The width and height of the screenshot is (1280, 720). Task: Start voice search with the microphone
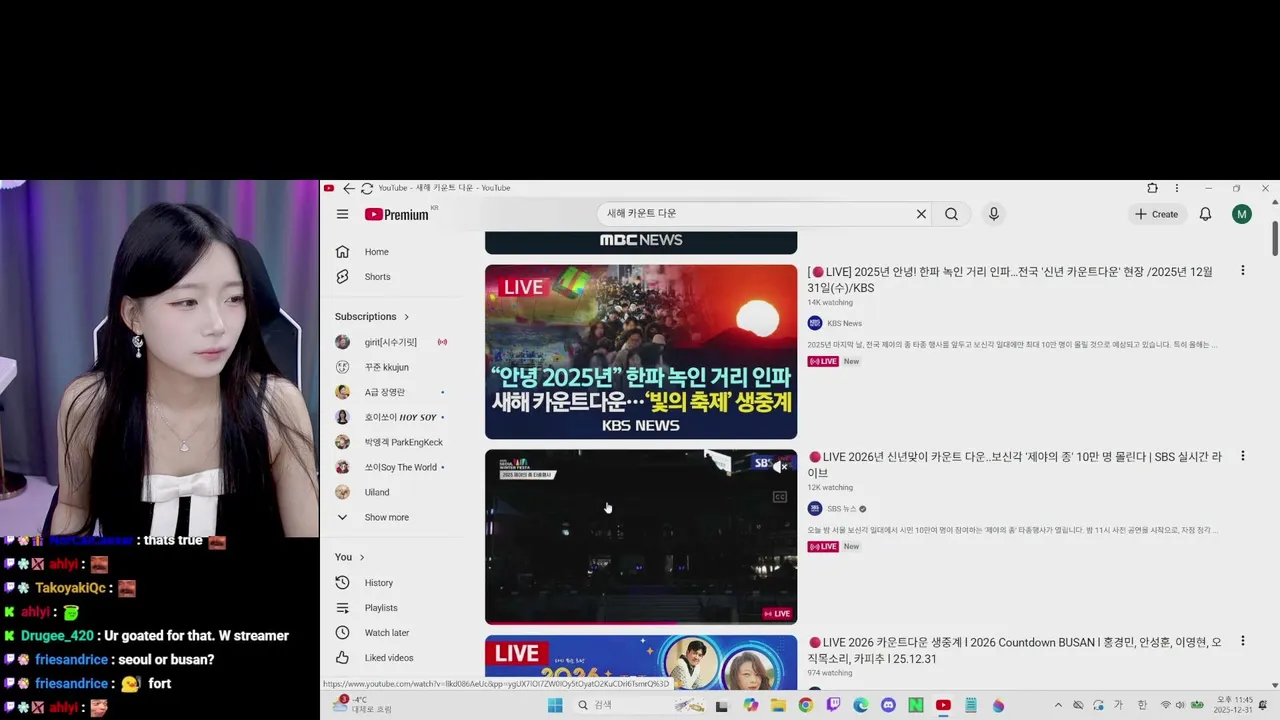993,214
